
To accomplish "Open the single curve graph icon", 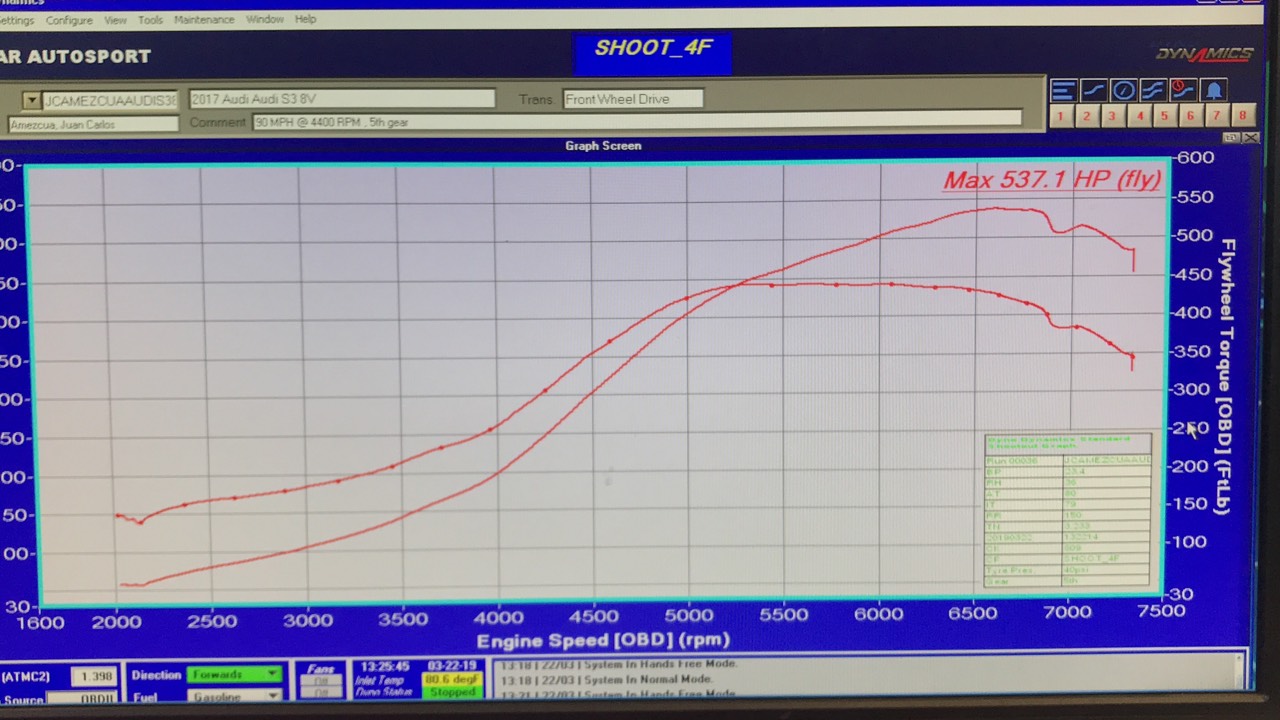I will (x=1094, y=91).
